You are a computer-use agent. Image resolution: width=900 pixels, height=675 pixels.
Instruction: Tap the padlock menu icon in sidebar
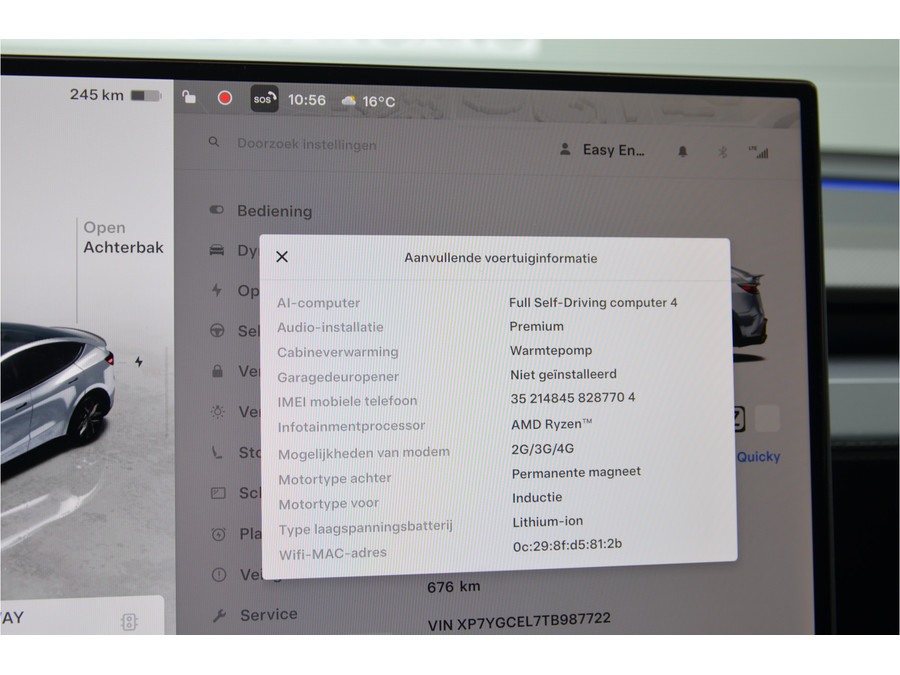218,371
